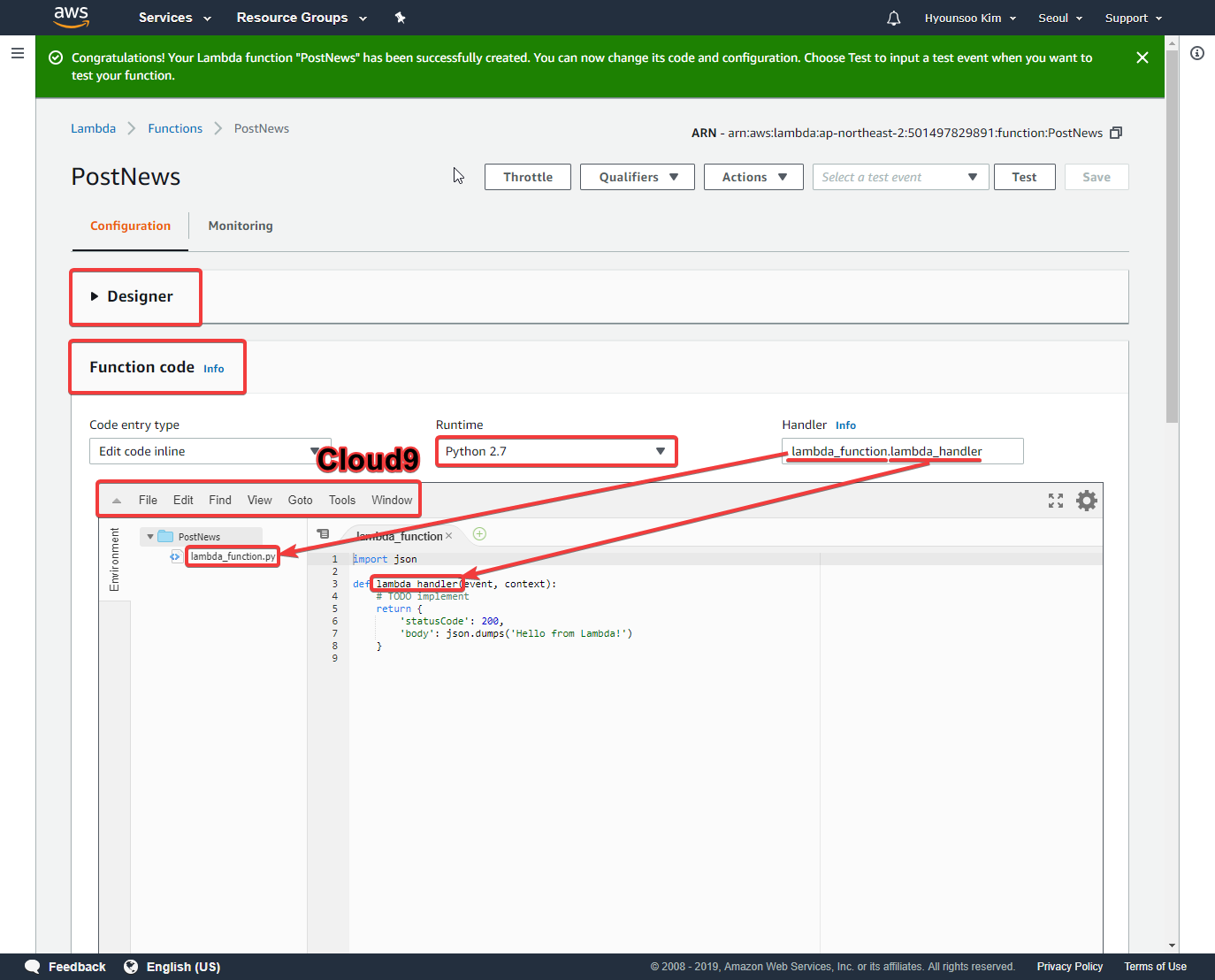This screenshot has height=980, width=1215.
Task: Change language via English (US)
Action: click(183, 967)
